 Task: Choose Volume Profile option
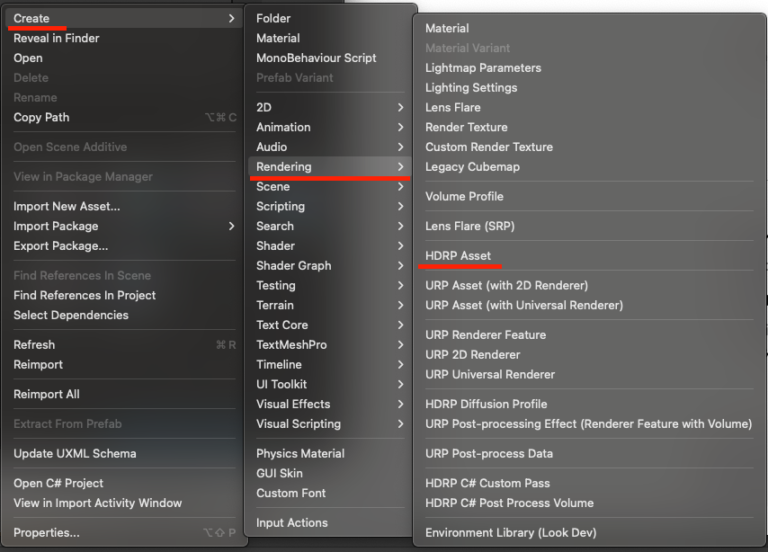click(464, 196)
